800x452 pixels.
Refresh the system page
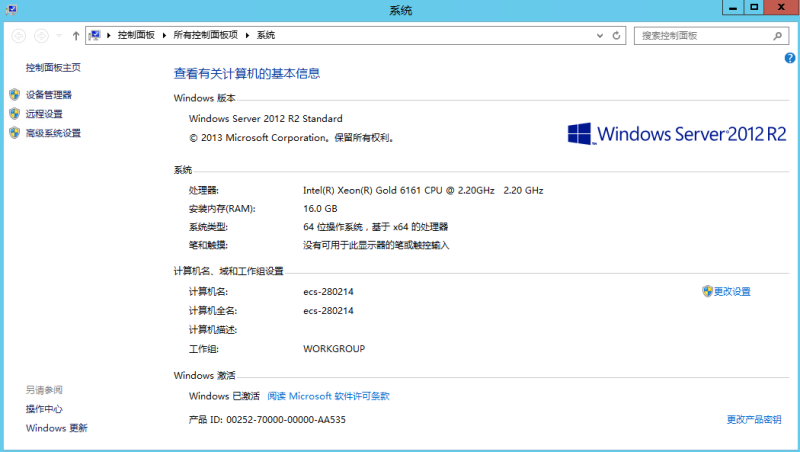pos(617,35)
